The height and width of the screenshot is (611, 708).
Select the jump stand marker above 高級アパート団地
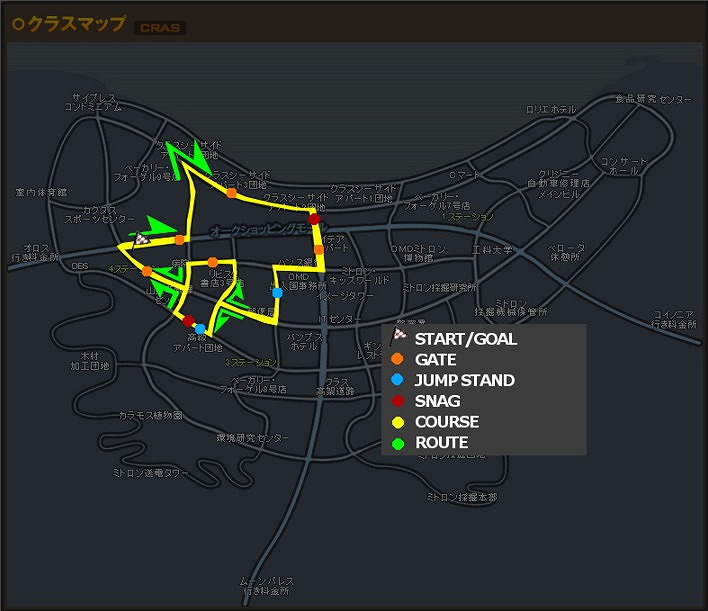pos(200,329)
